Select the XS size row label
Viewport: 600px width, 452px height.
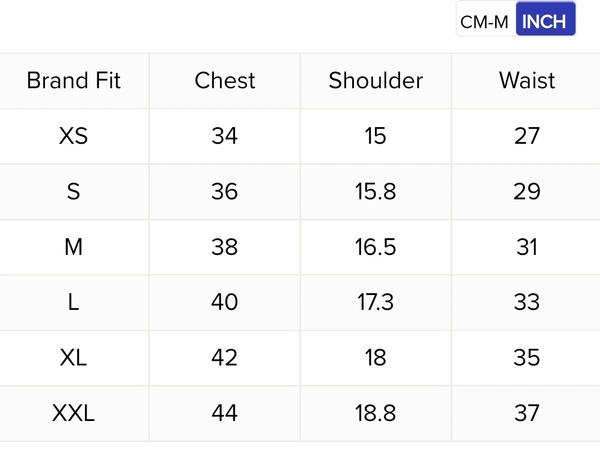(74, 136)
